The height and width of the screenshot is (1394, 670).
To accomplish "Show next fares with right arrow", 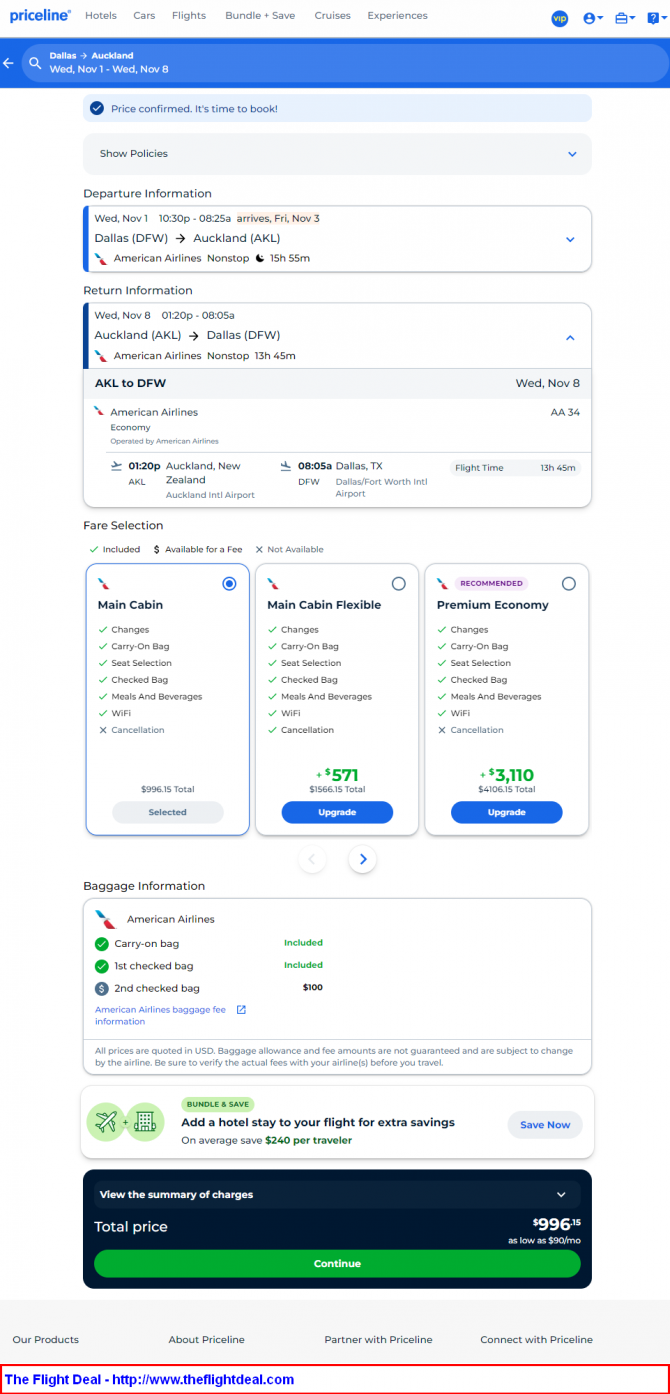I will click(x=363, y=859).
